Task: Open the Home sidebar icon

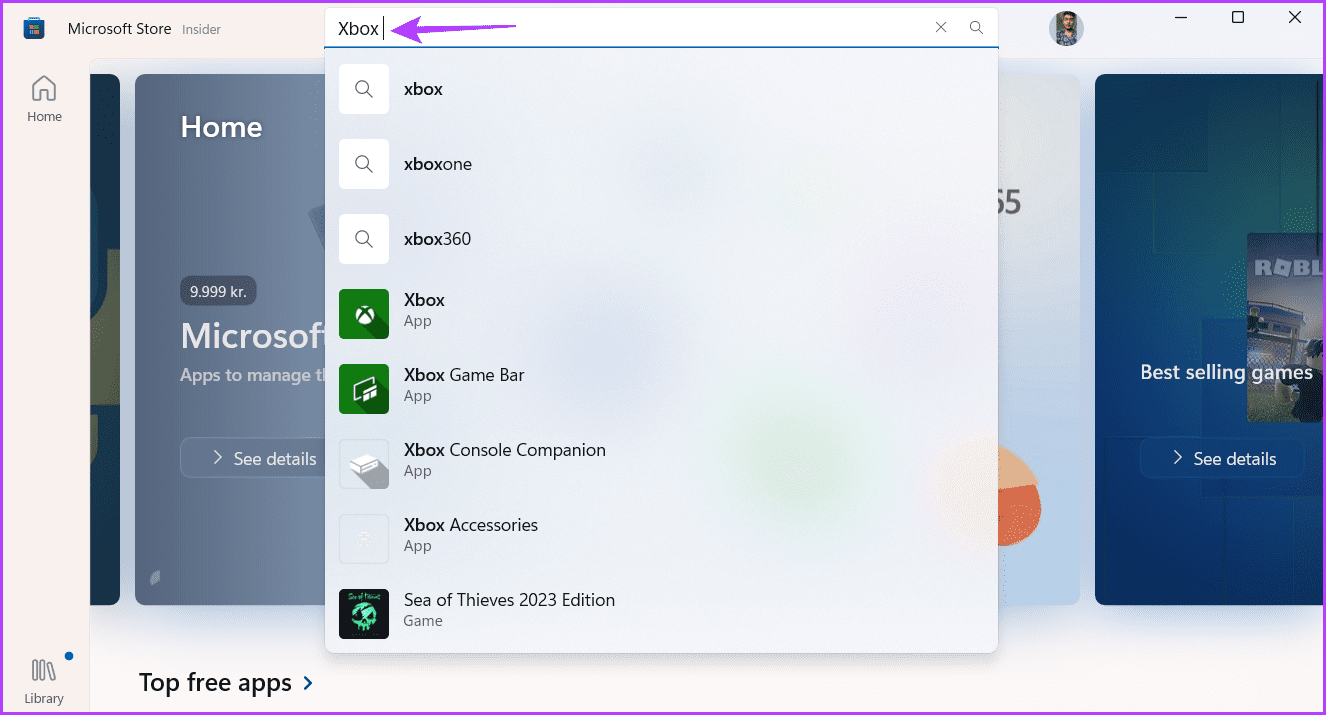Action: 44,99
